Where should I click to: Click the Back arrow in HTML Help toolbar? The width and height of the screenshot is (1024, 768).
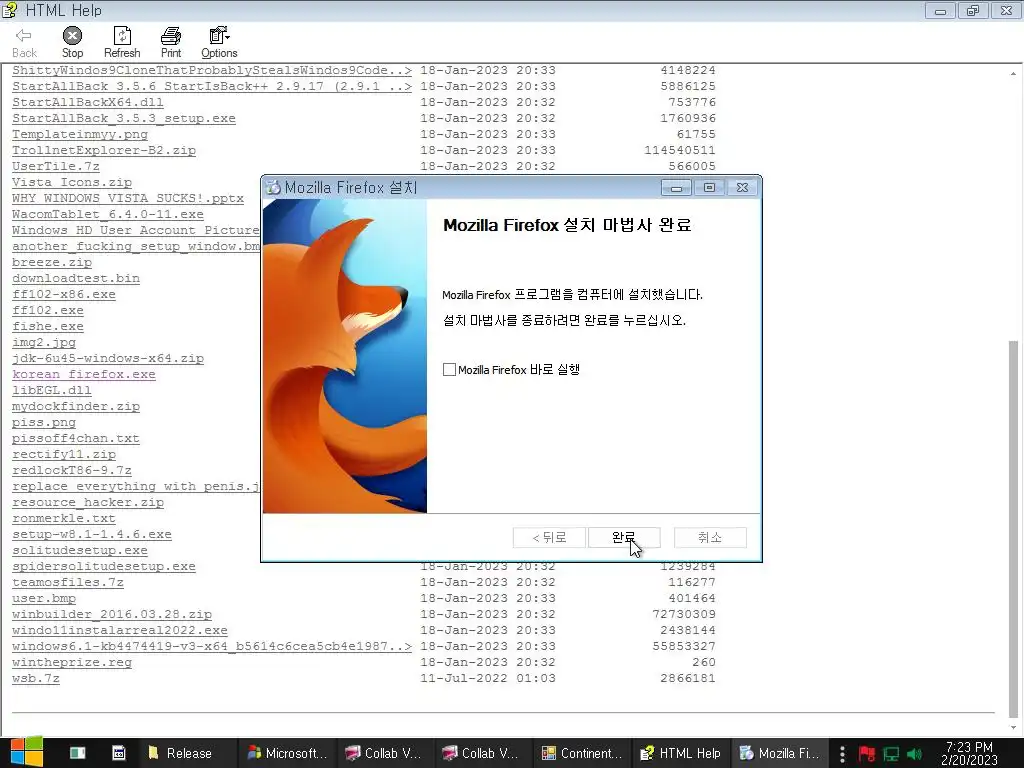pos(24,42)
